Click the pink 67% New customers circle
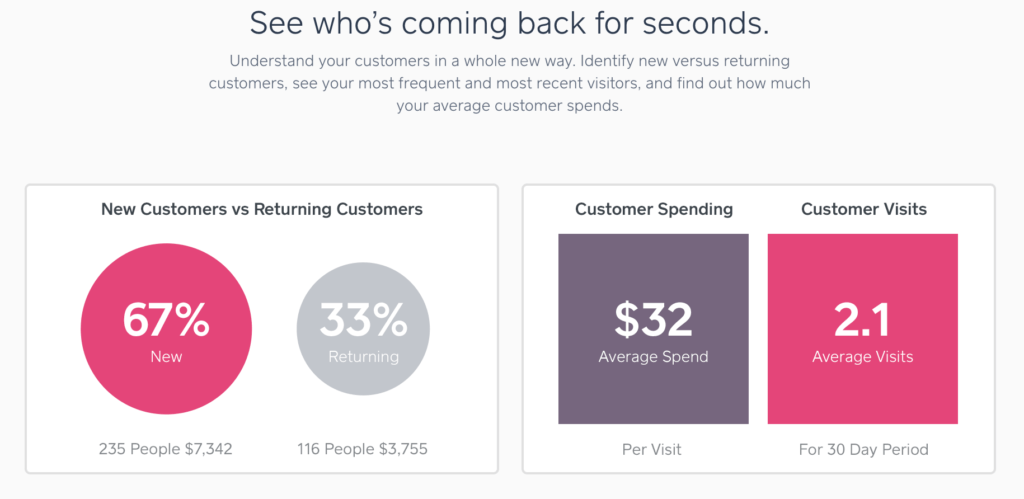Screen dimensions: 1024x499 (x=166, y=329)
